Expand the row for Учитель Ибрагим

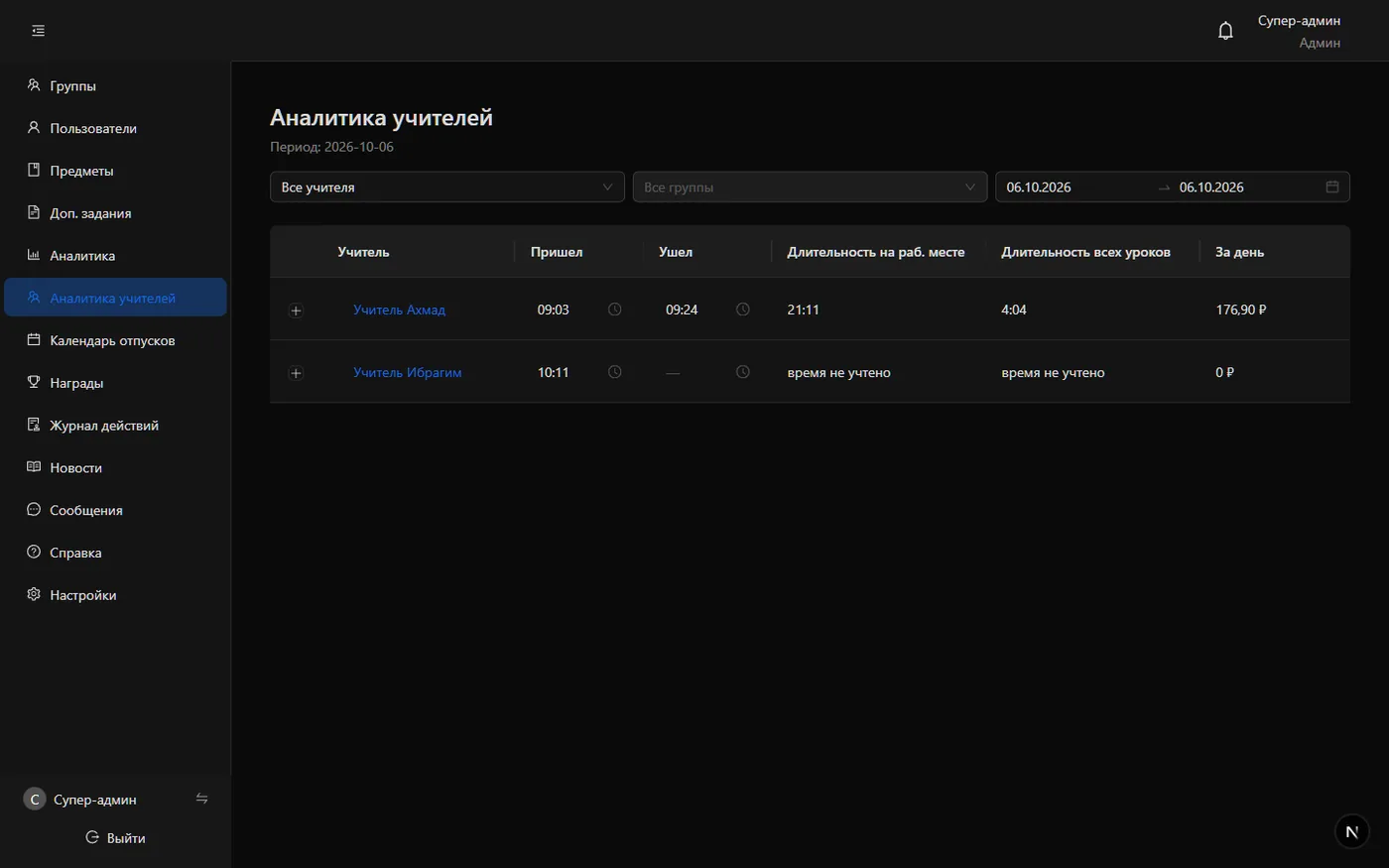click(296, 373)
